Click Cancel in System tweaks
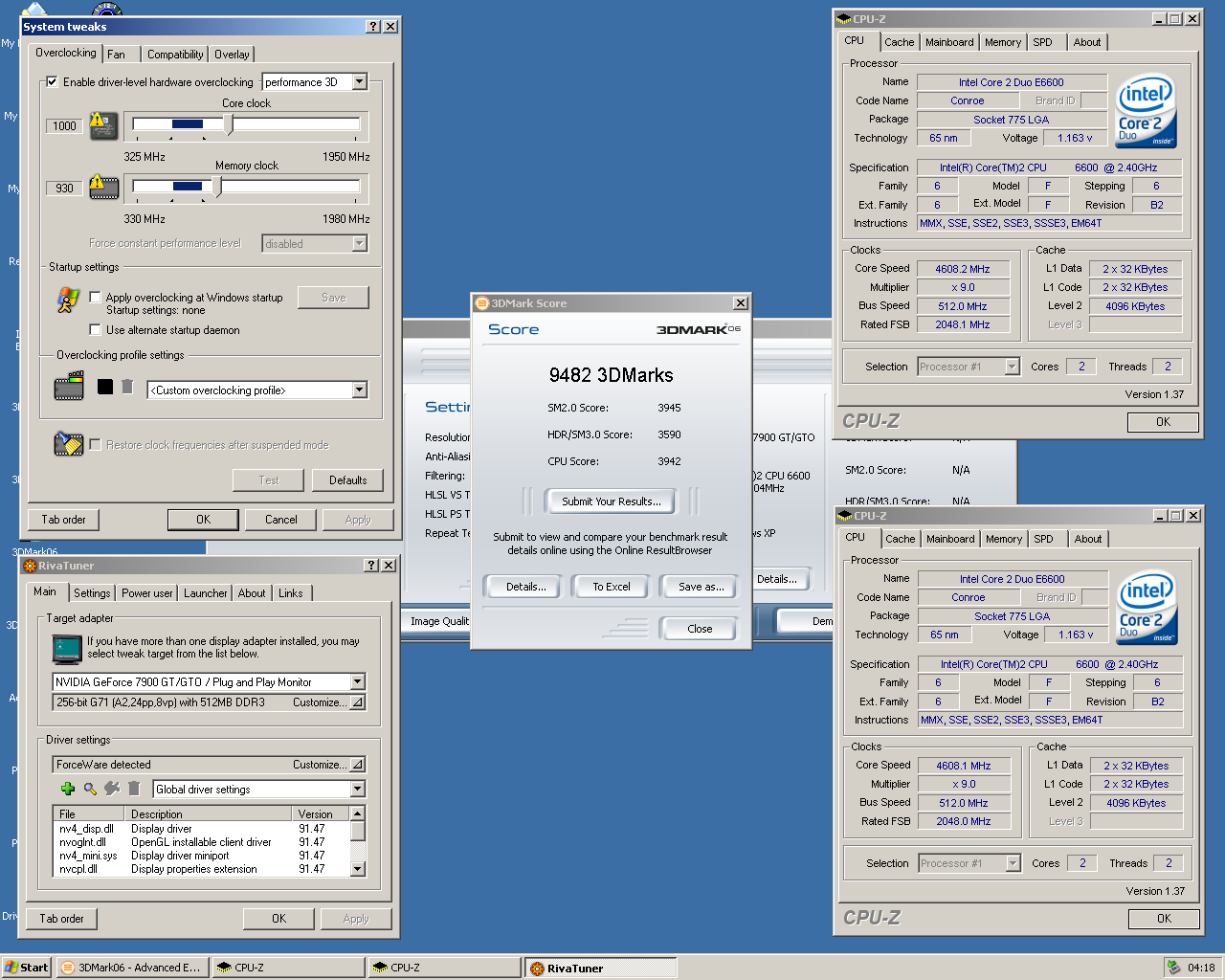The image size is (1225, 980). (x=281, y=520)
